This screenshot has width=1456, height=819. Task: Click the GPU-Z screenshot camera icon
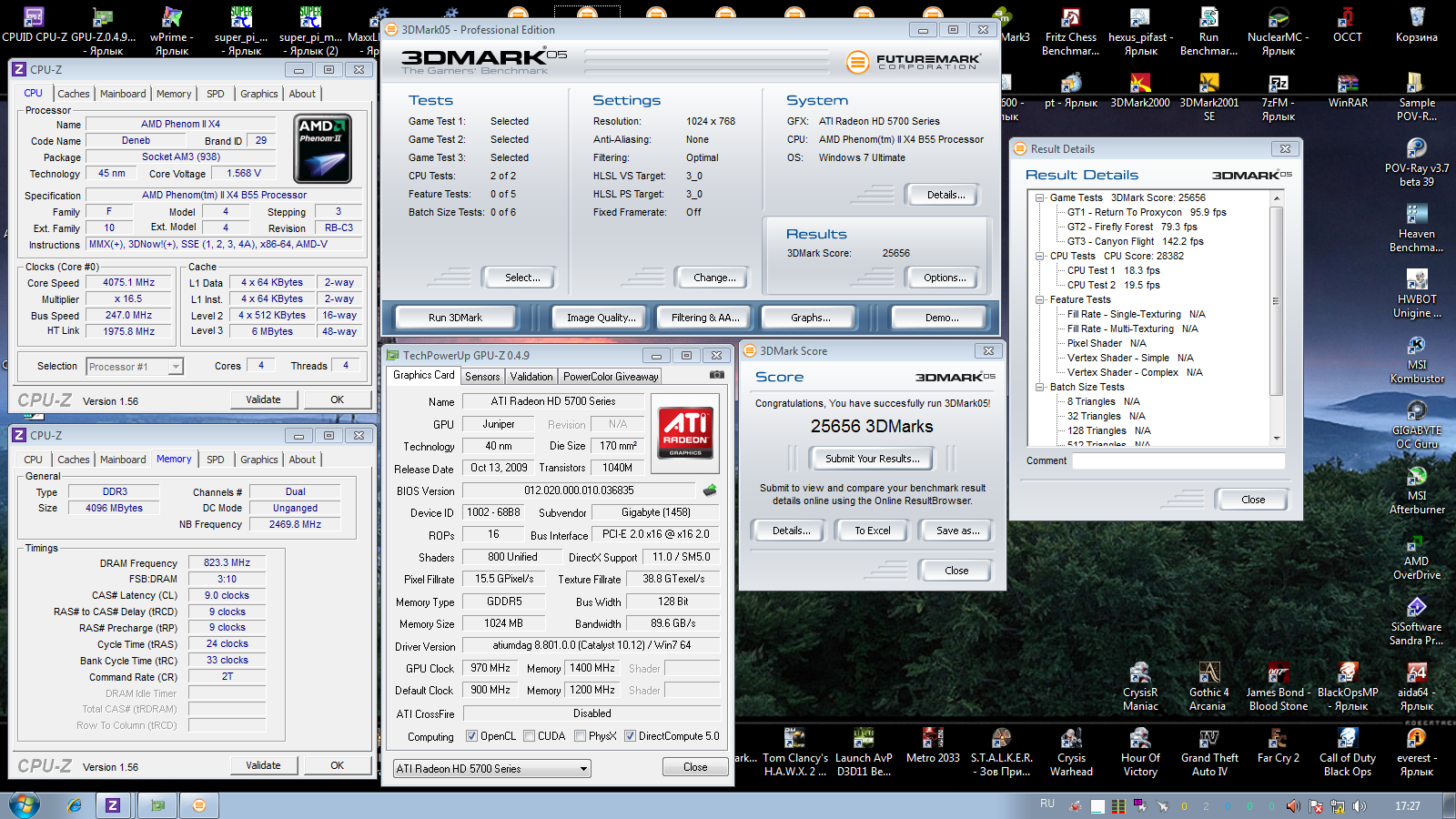(717, 375)
